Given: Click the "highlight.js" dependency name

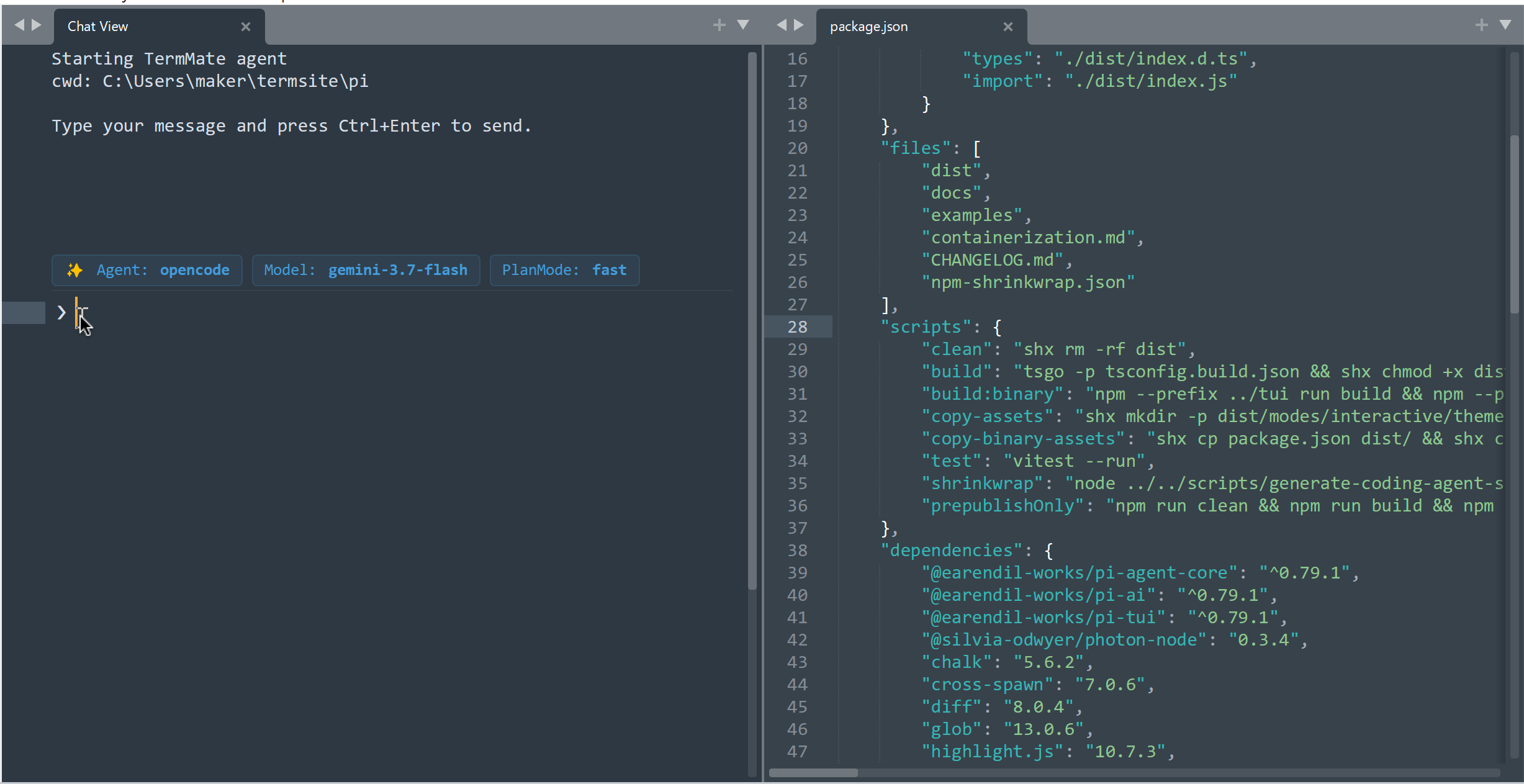Looking at the screenshot, I should pyautogui.click(x=993, y=751).
